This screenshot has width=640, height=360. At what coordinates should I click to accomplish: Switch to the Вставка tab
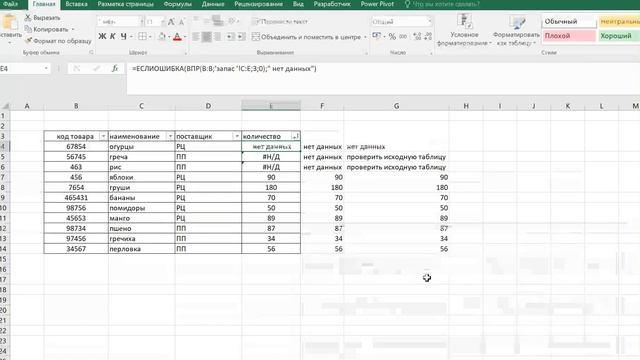(x=76, y=4)
